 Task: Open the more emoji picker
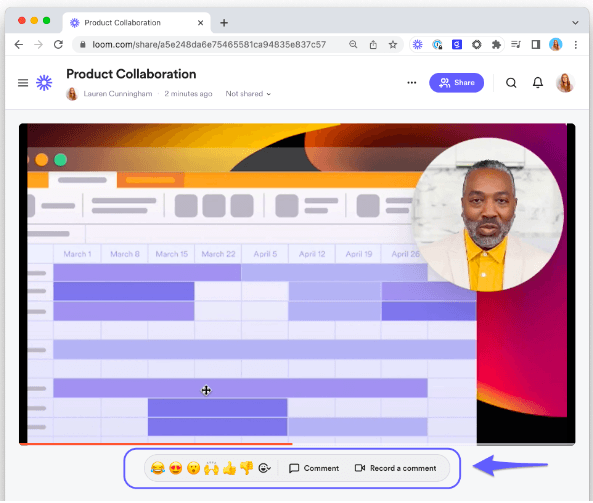pyautogui.click(x=264, y=468)
